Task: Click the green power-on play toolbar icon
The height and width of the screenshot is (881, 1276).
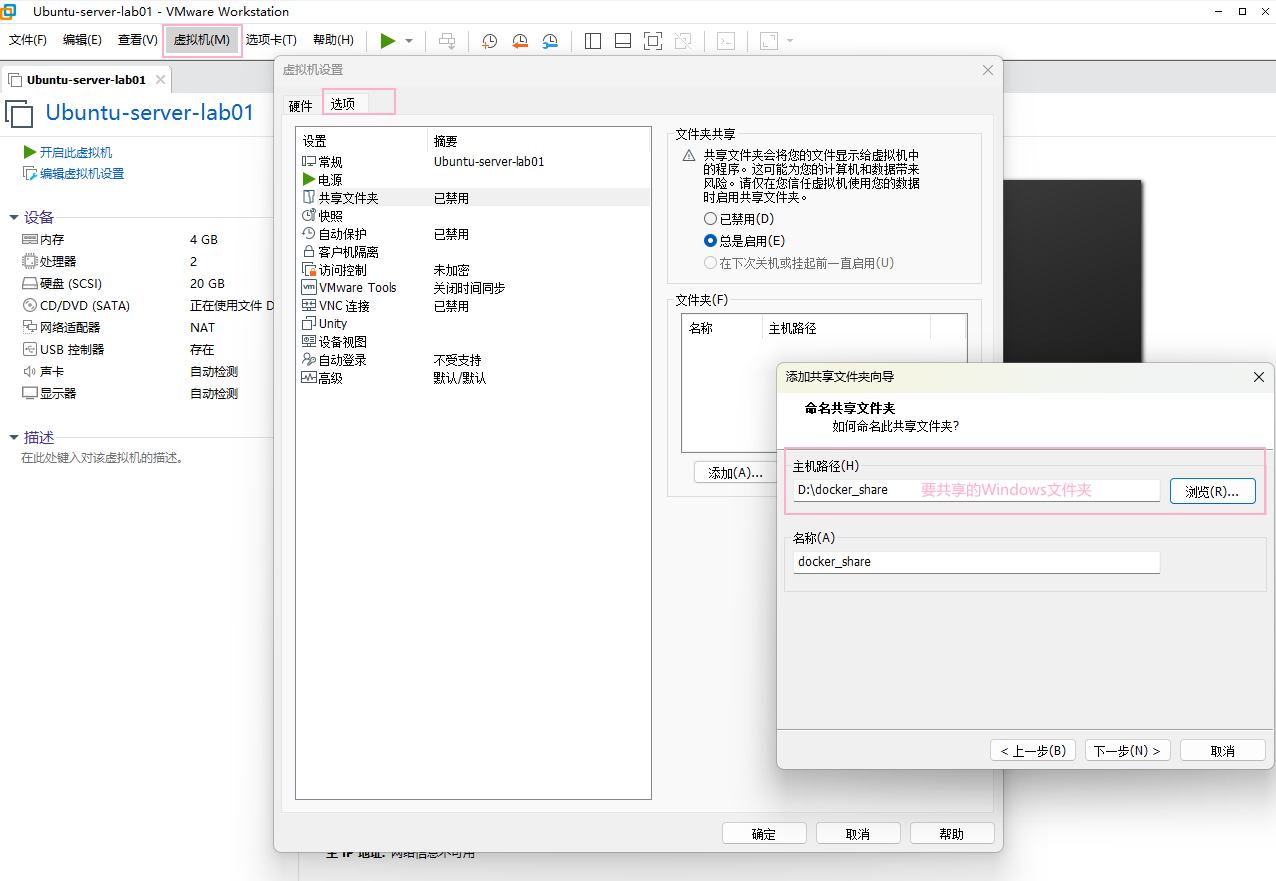Action: click(387, 41)
